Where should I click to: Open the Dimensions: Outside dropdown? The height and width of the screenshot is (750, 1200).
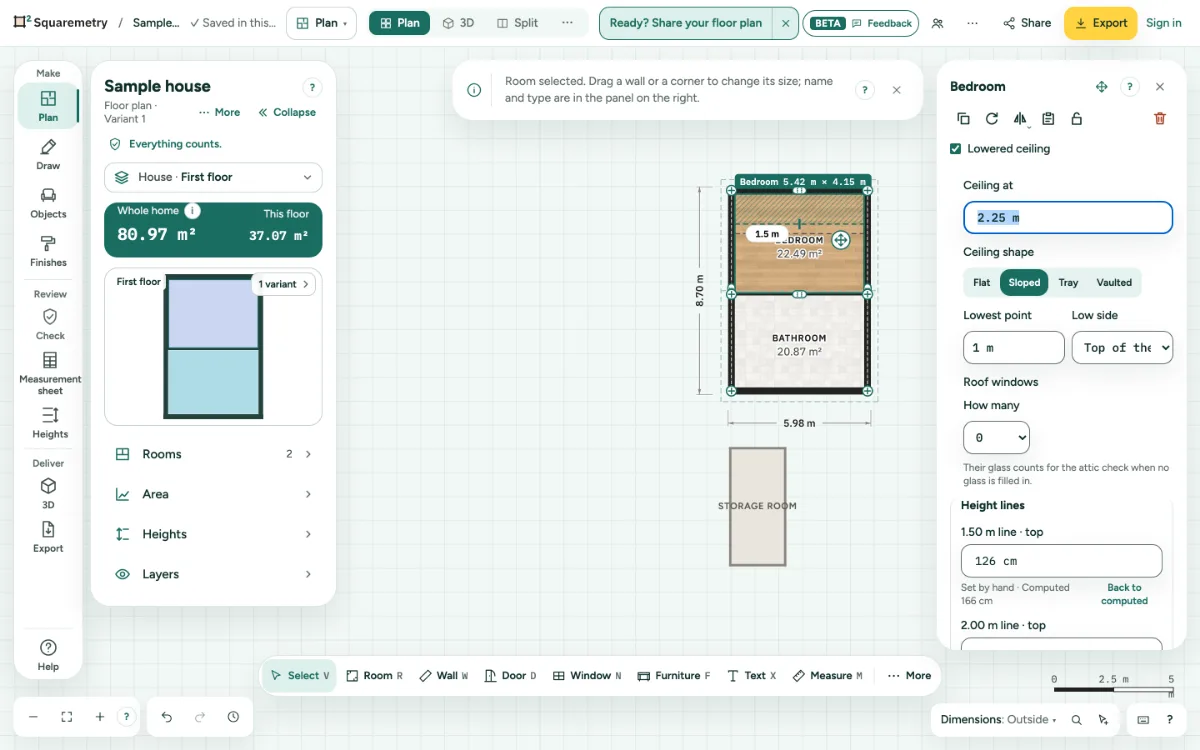pyautogui.click(x=998, y=719)
